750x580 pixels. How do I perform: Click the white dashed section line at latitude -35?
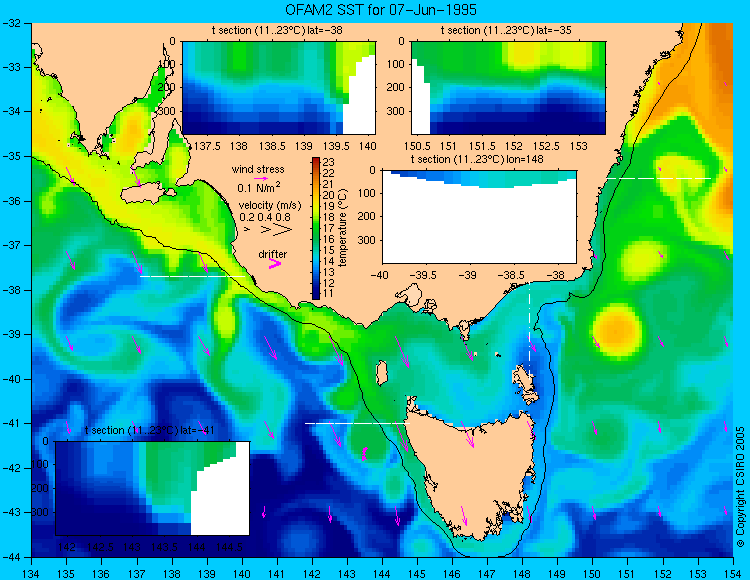[x=659, y=178]
